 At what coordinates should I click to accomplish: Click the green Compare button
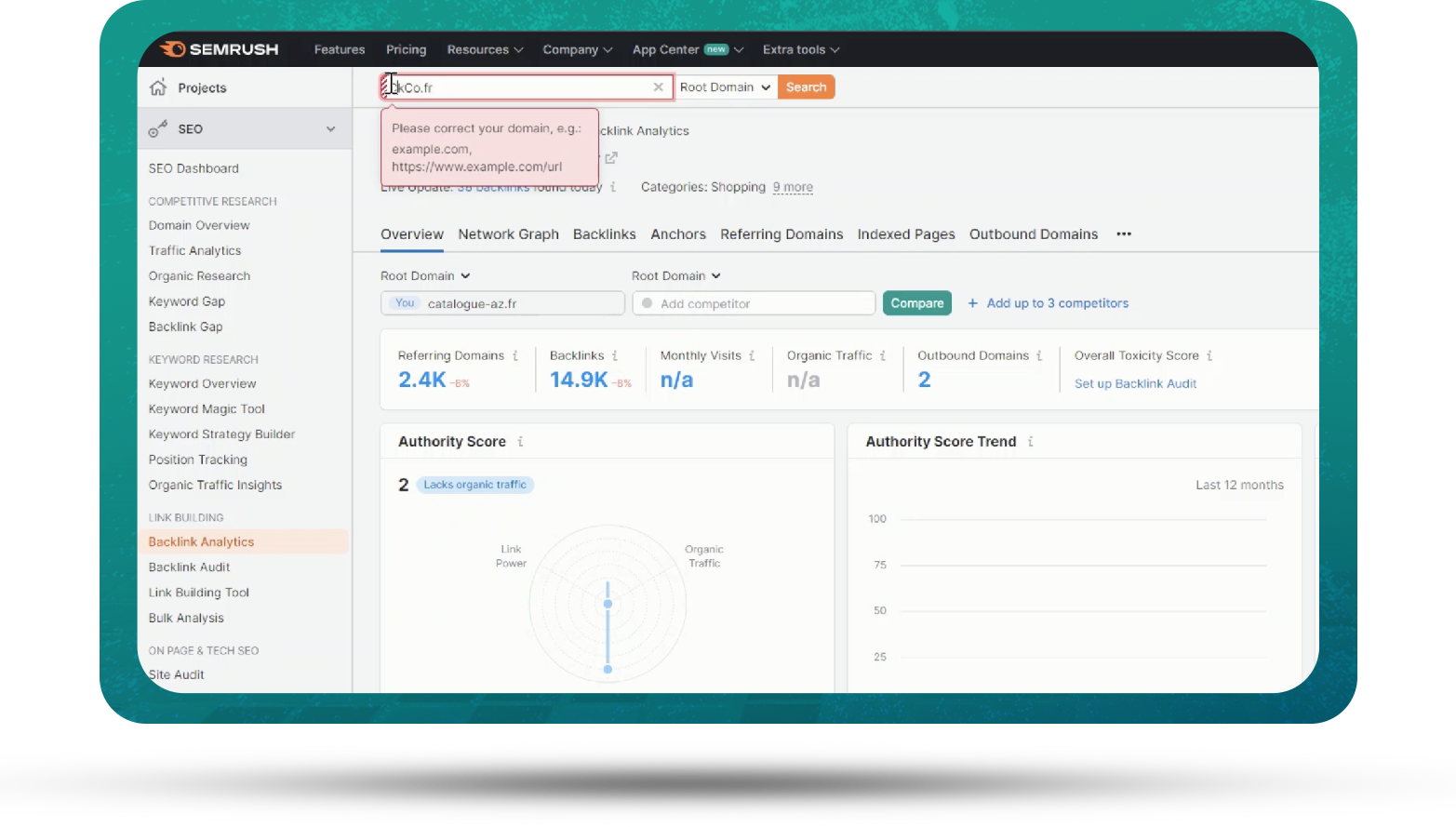coord(917,303)
